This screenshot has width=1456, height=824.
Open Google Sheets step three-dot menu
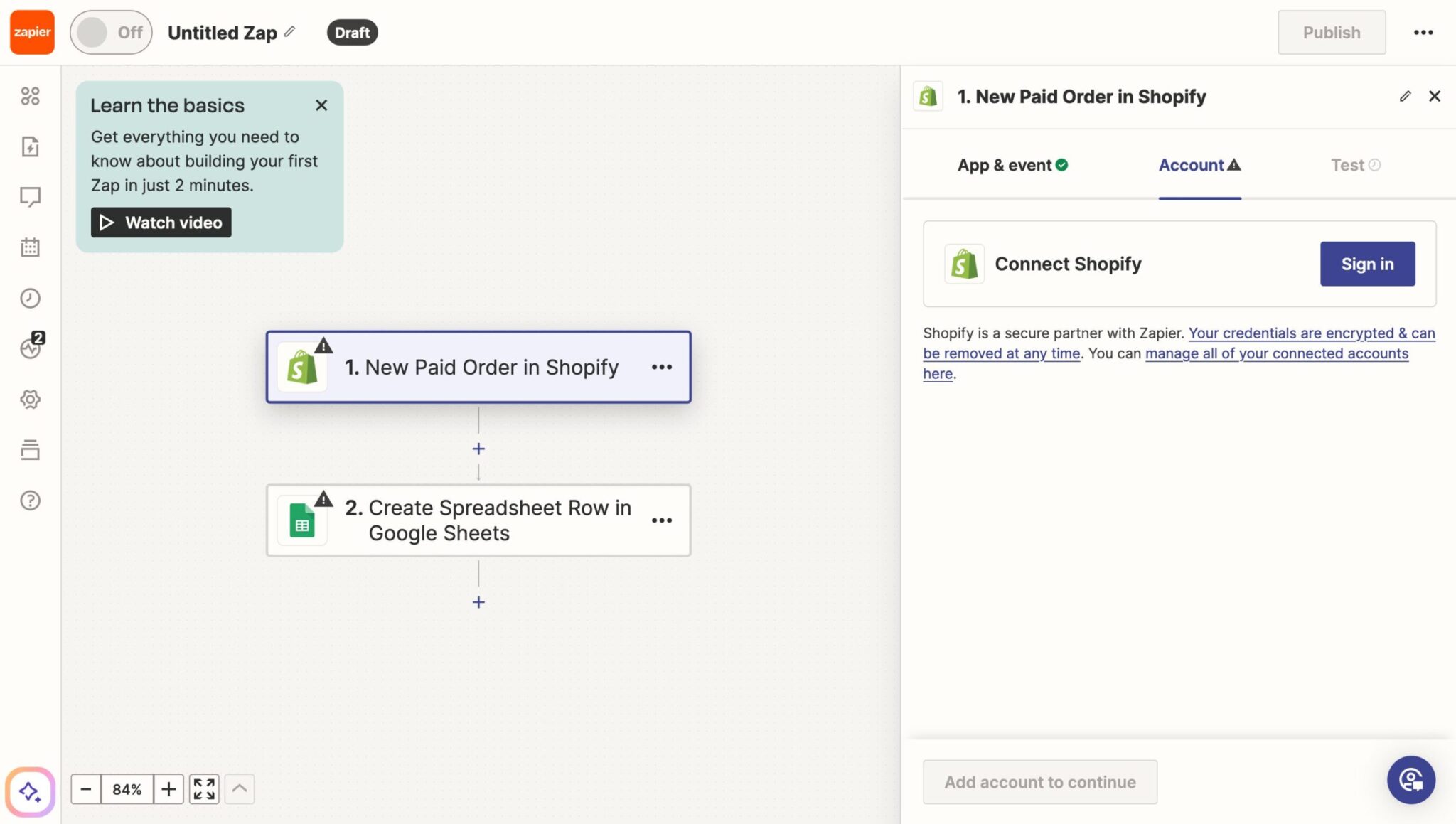(661, 520)
